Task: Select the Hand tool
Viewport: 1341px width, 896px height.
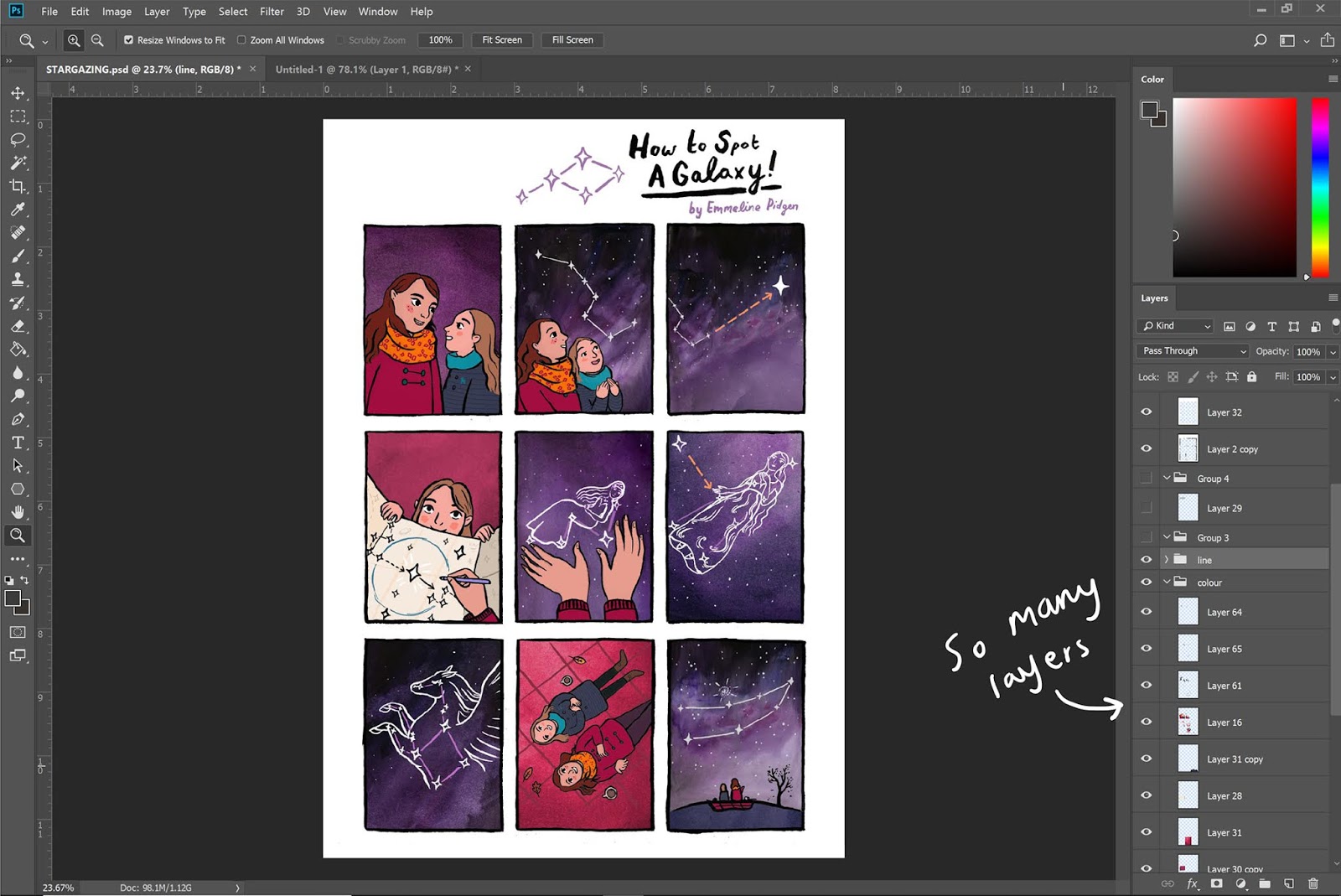Action: [x=18, y=512]
